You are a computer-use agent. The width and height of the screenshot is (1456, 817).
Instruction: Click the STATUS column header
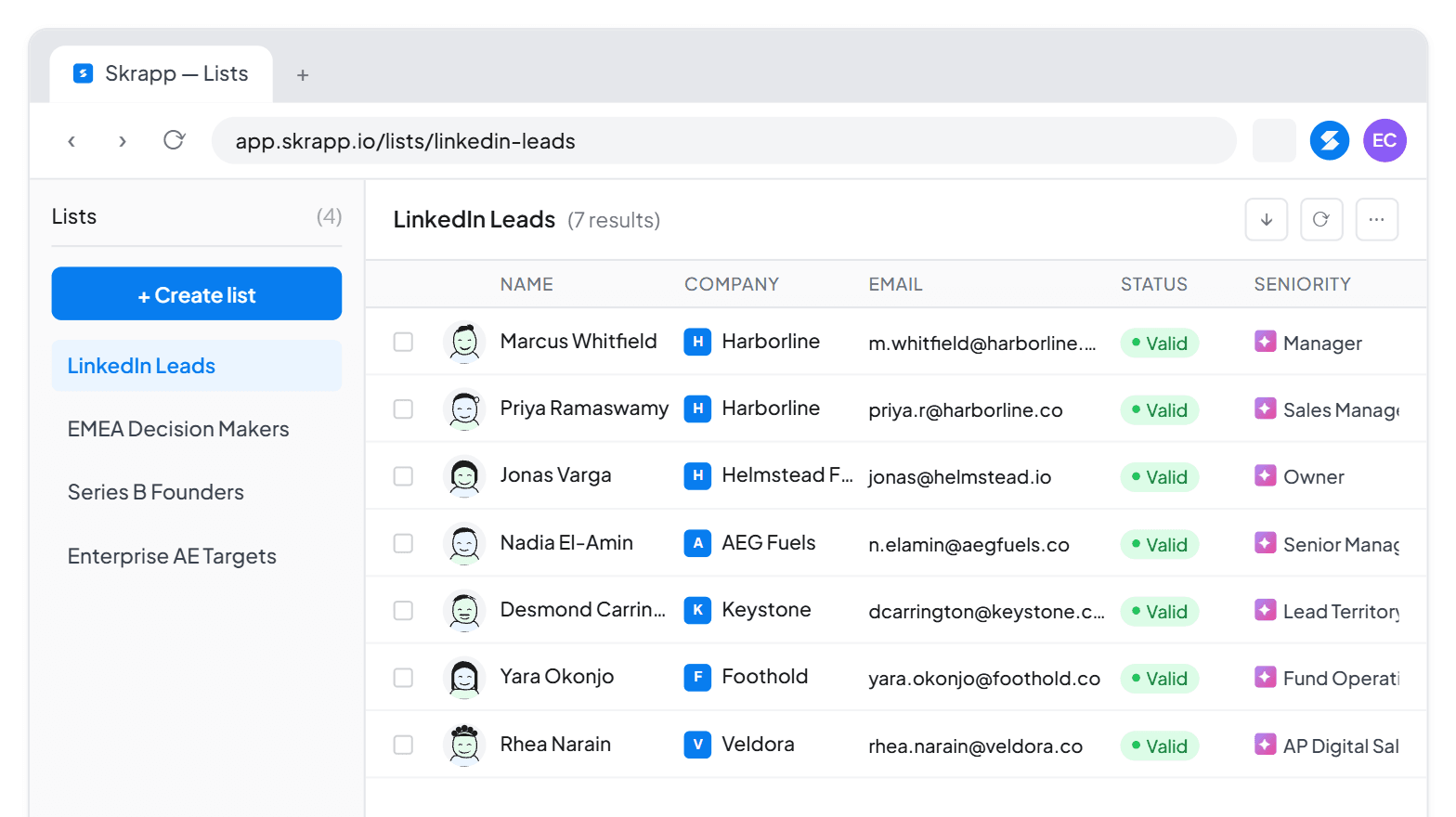pos(1154,284)
